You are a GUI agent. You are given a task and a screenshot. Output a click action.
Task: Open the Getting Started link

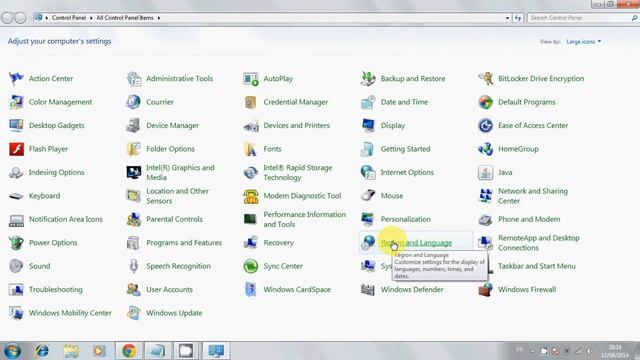tap(405, 149)
